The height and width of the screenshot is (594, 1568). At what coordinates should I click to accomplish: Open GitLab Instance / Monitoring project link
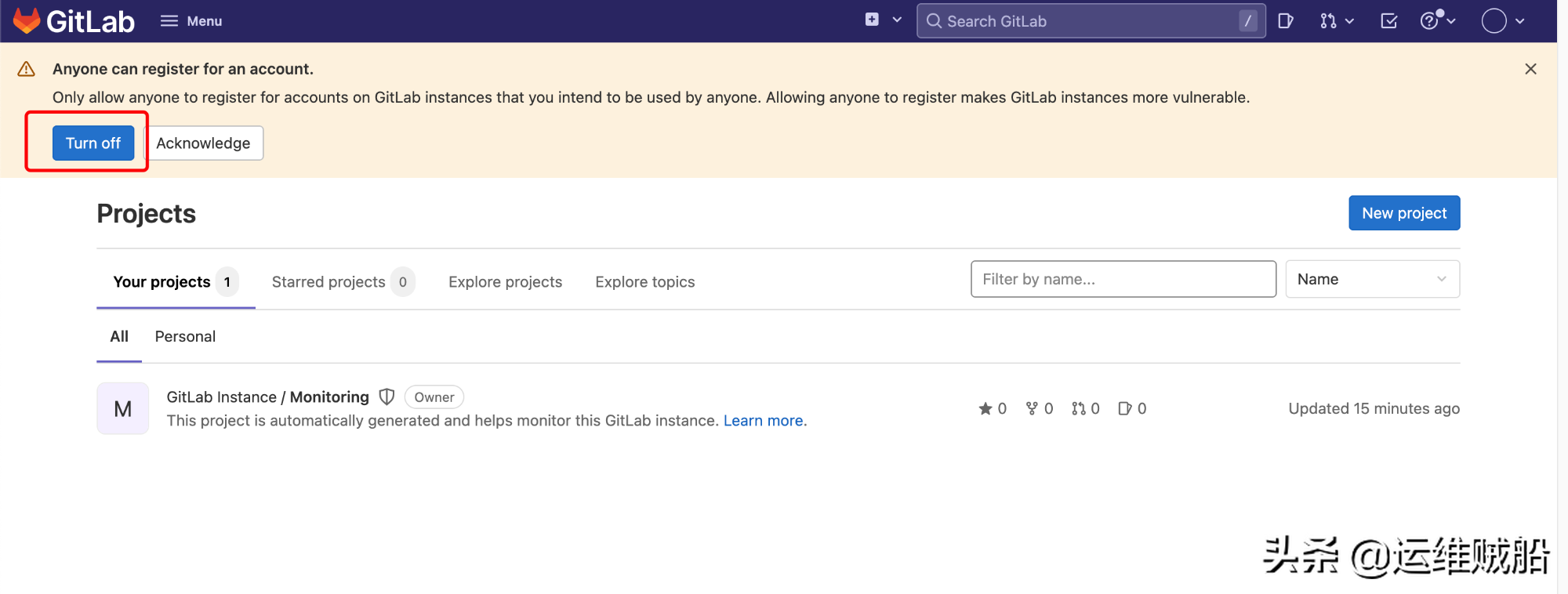tap(267, 397)
